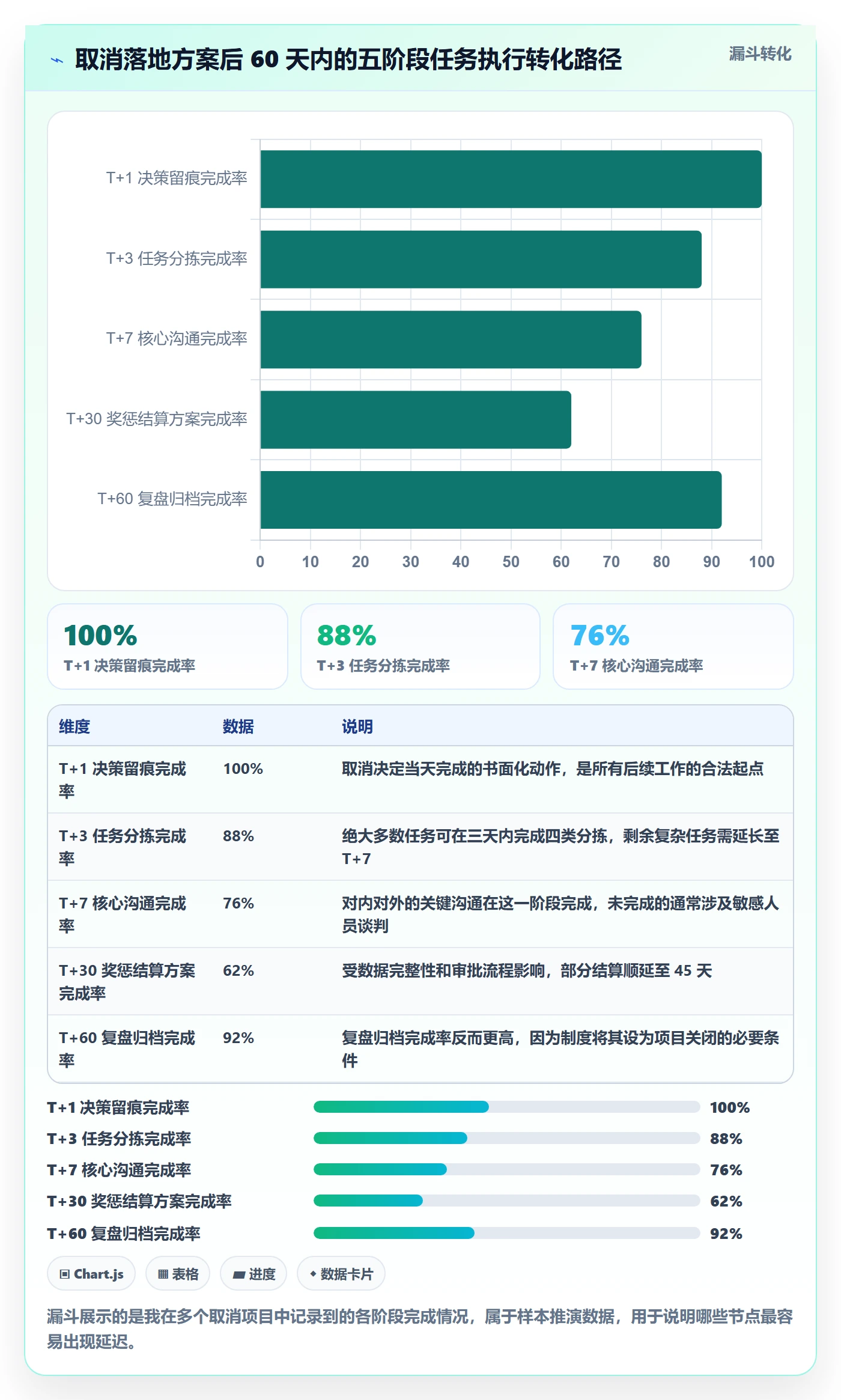Image resolution: width=841 pixels, height=1400 pixels.
Task: Click the description about 敏感人员谈判
Action: point(560,915)
